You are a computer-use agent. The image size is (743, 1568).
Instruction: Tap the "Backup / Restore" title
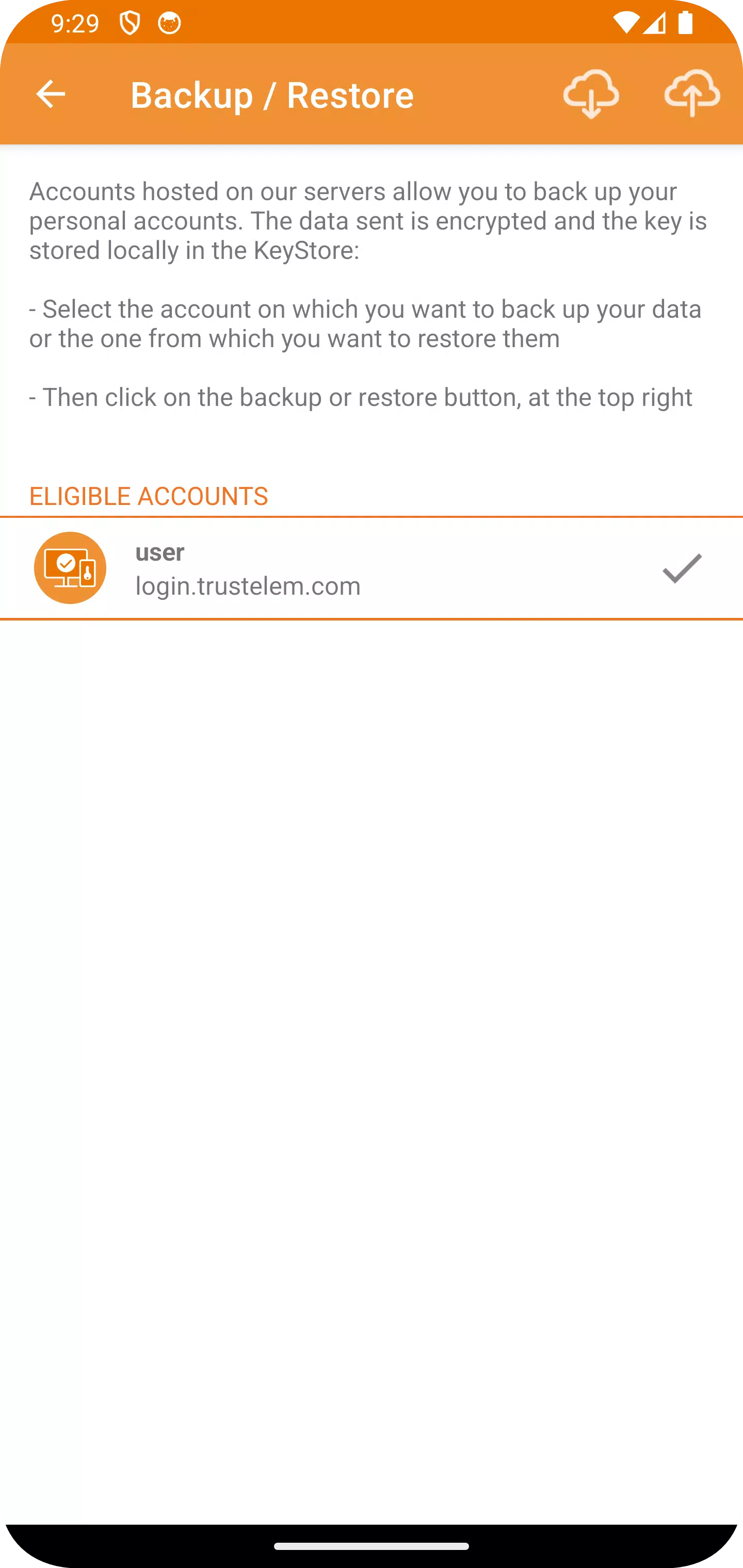coord(272,95)
